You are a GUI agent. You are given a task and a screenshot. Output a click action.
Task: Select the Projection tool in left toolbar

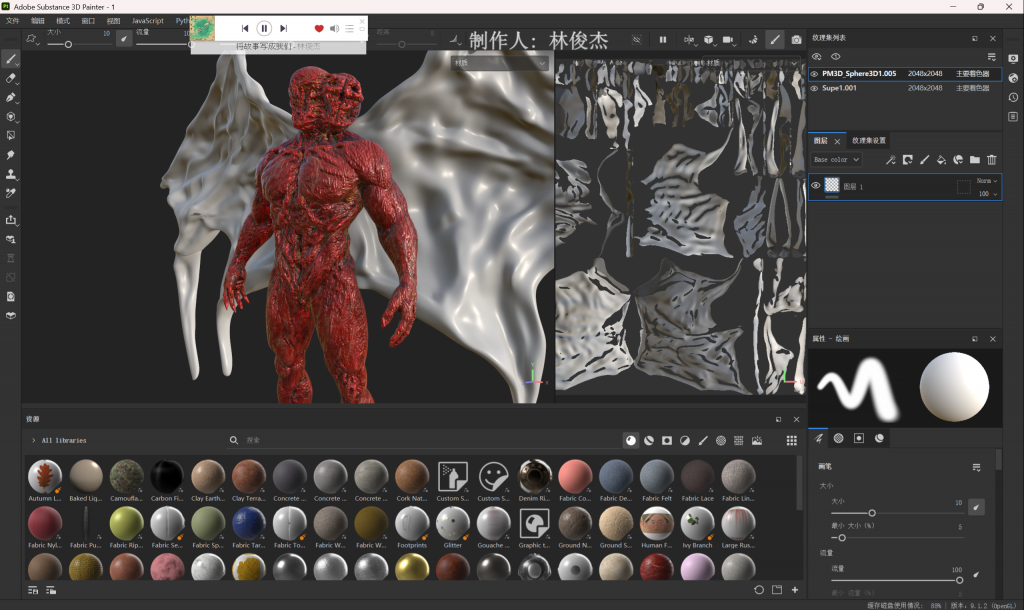pos(11,98)
